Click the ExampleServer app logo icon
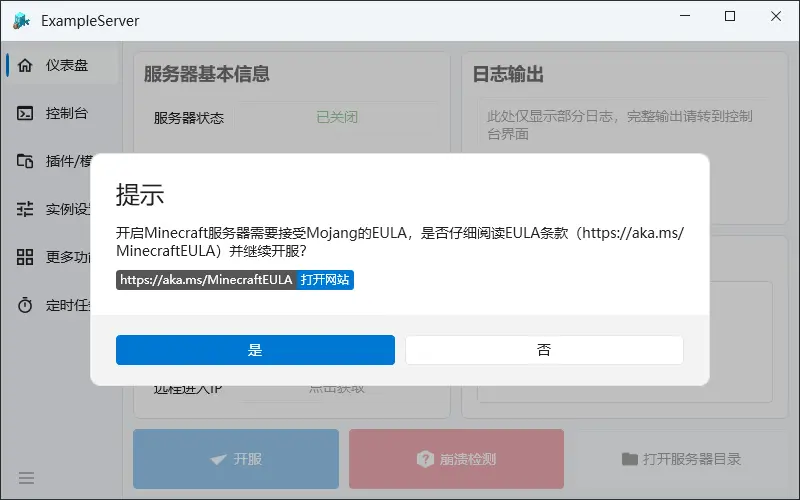 [21, 20]
